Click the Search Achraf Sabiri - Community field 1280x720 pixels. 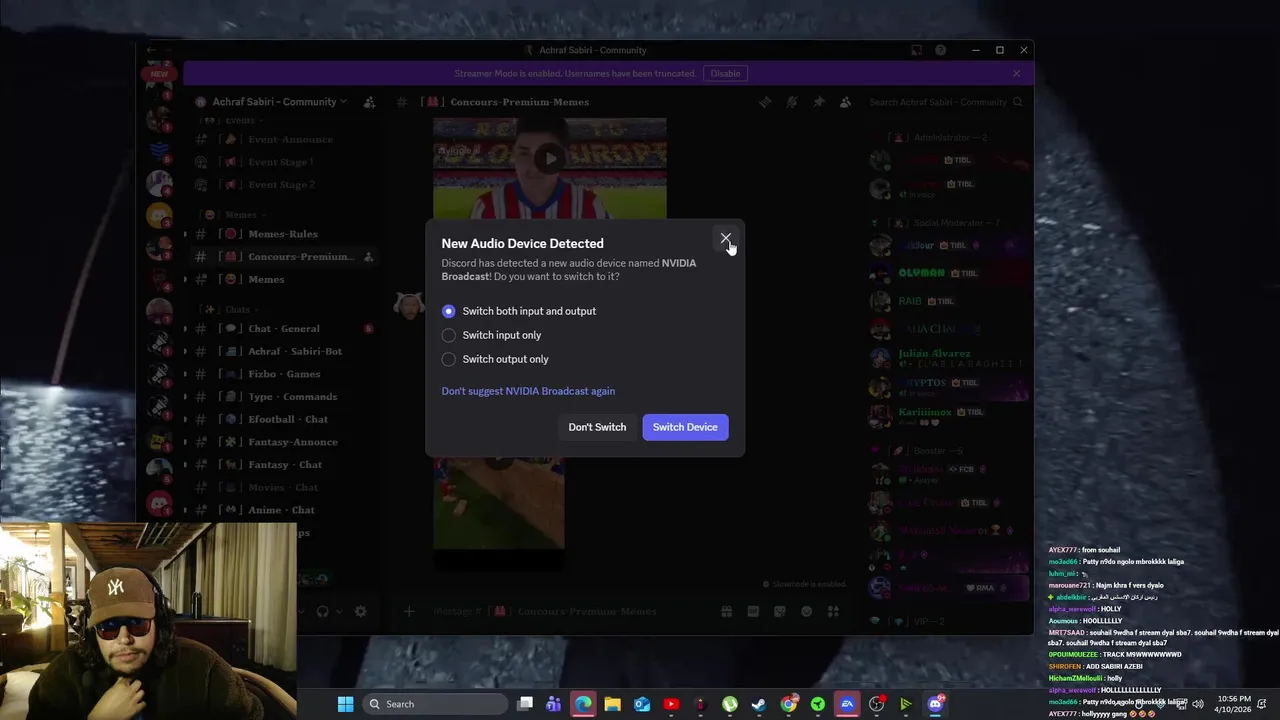945,102
